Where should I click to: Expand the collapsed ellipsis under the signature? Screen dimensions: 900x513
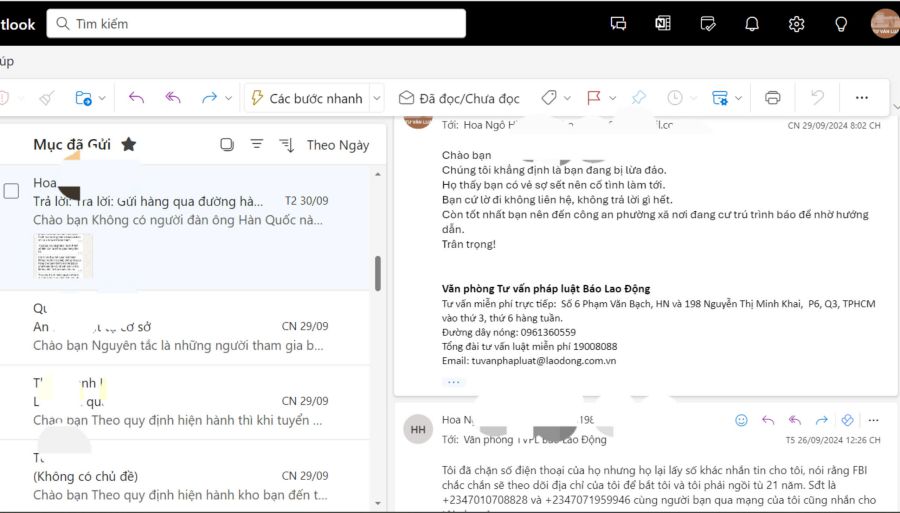coord(453,382)
